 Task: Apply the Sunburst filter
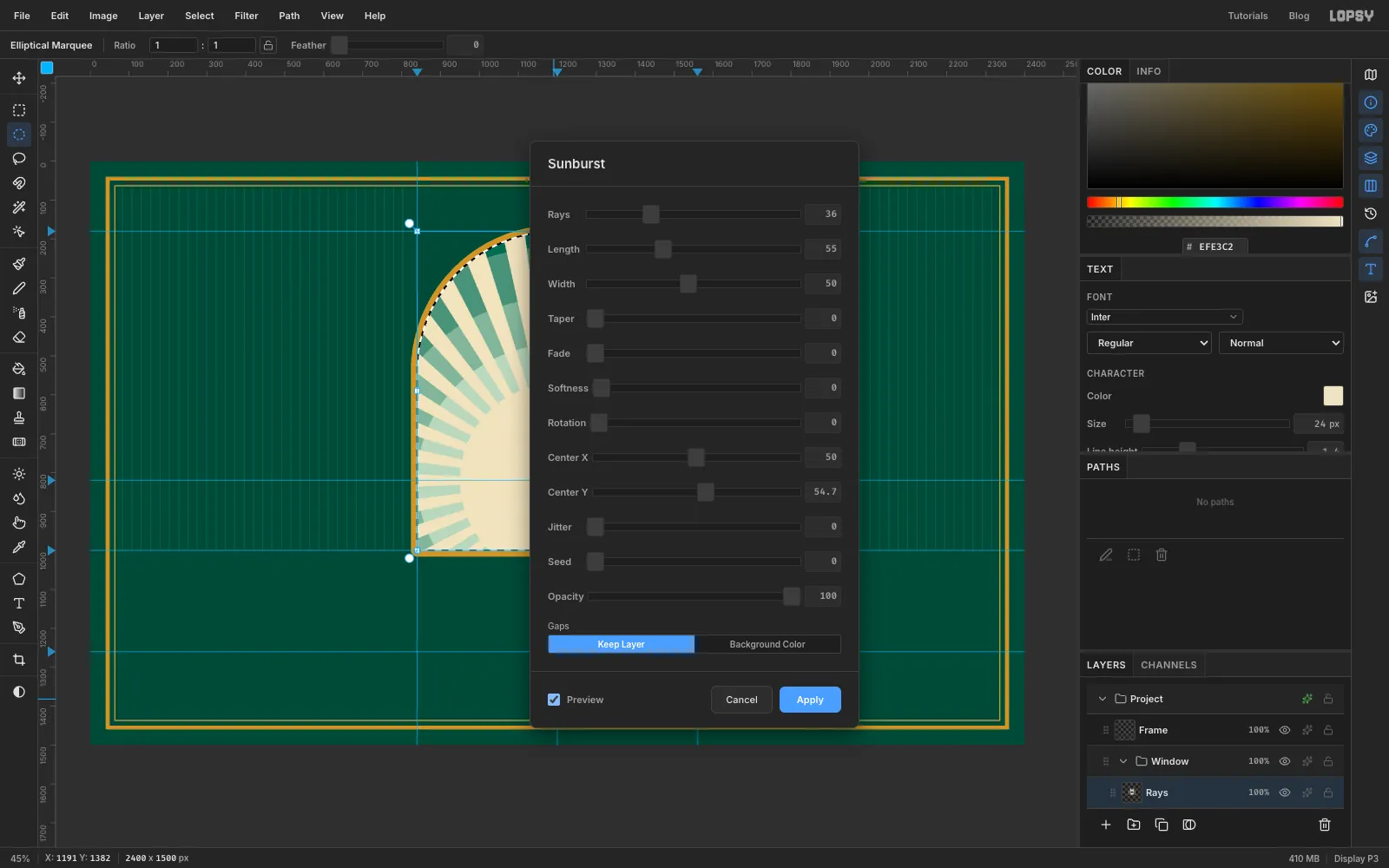pyautogui.click(x=810, y=700)
